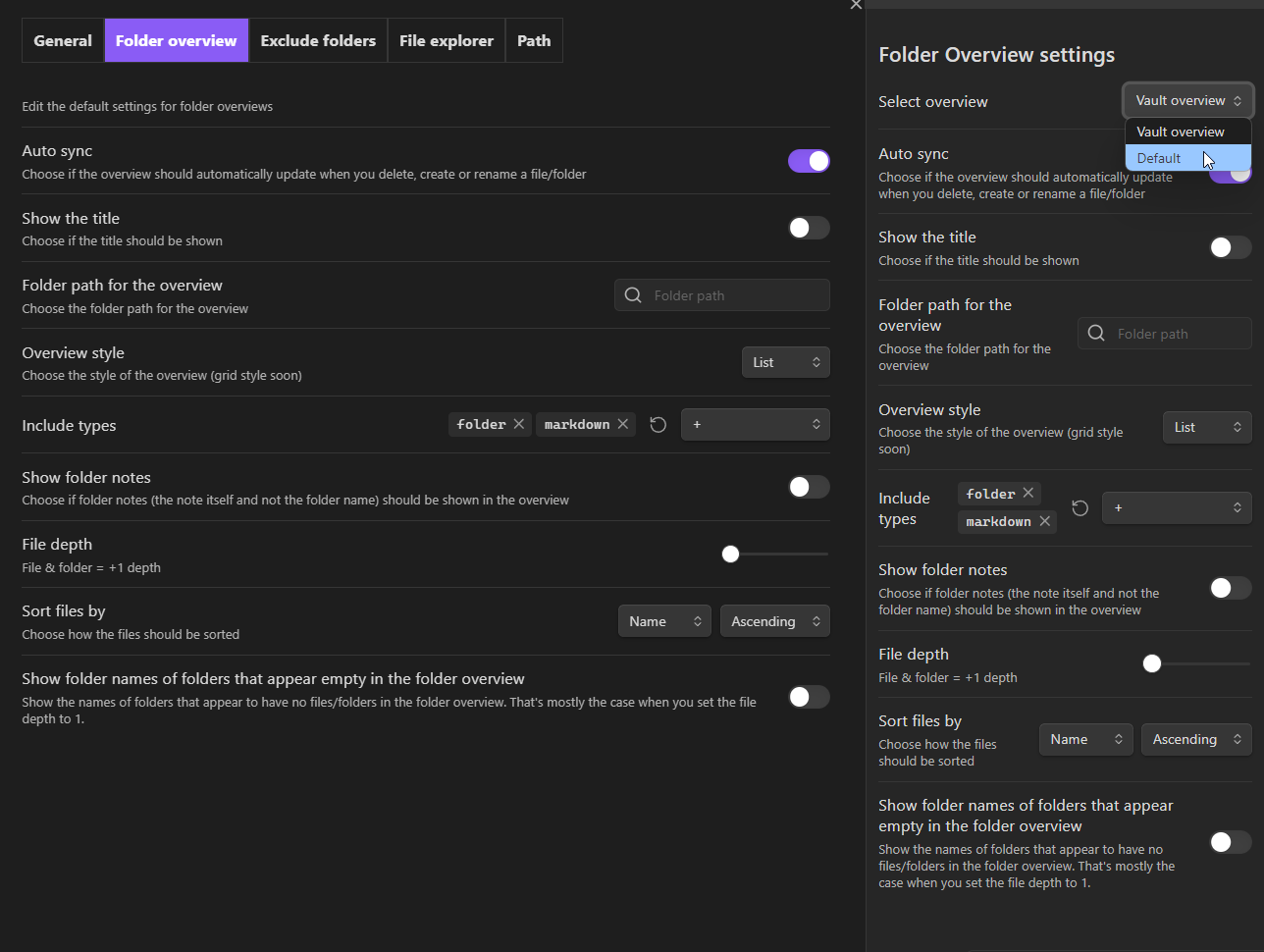Click the 'Folder Overview settings' heading
This screenshot has width=1264, height=952.
point(996,55)
